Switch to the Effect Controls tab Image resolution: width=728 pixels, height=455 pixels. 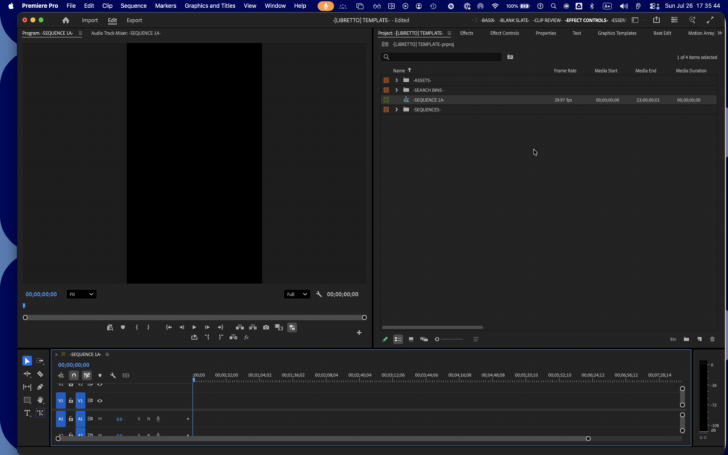pyautogui.click(x=504, y=33)
